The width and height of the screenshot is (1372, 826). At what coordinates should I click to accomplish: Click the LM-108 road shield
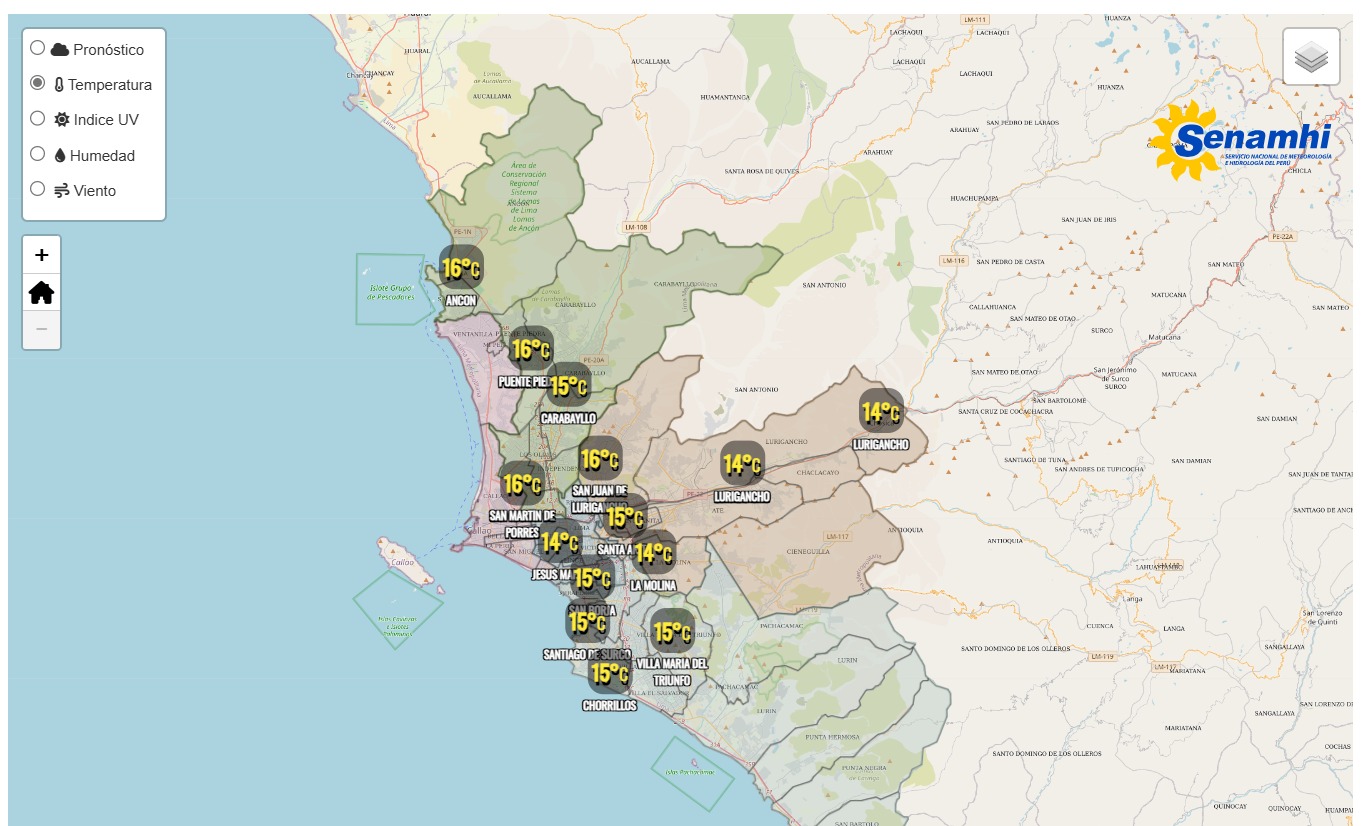click(637, 227)
